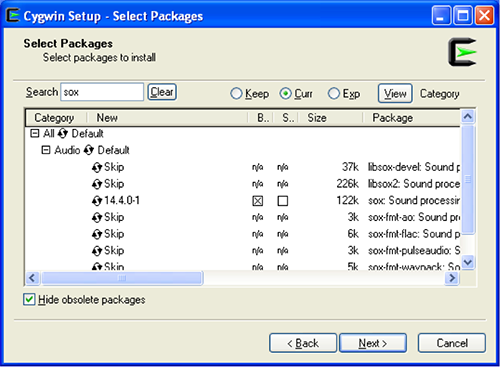Cancel the Cygwin setup
The height and width of the screenshot is (367, 500).
pos(452,343)
